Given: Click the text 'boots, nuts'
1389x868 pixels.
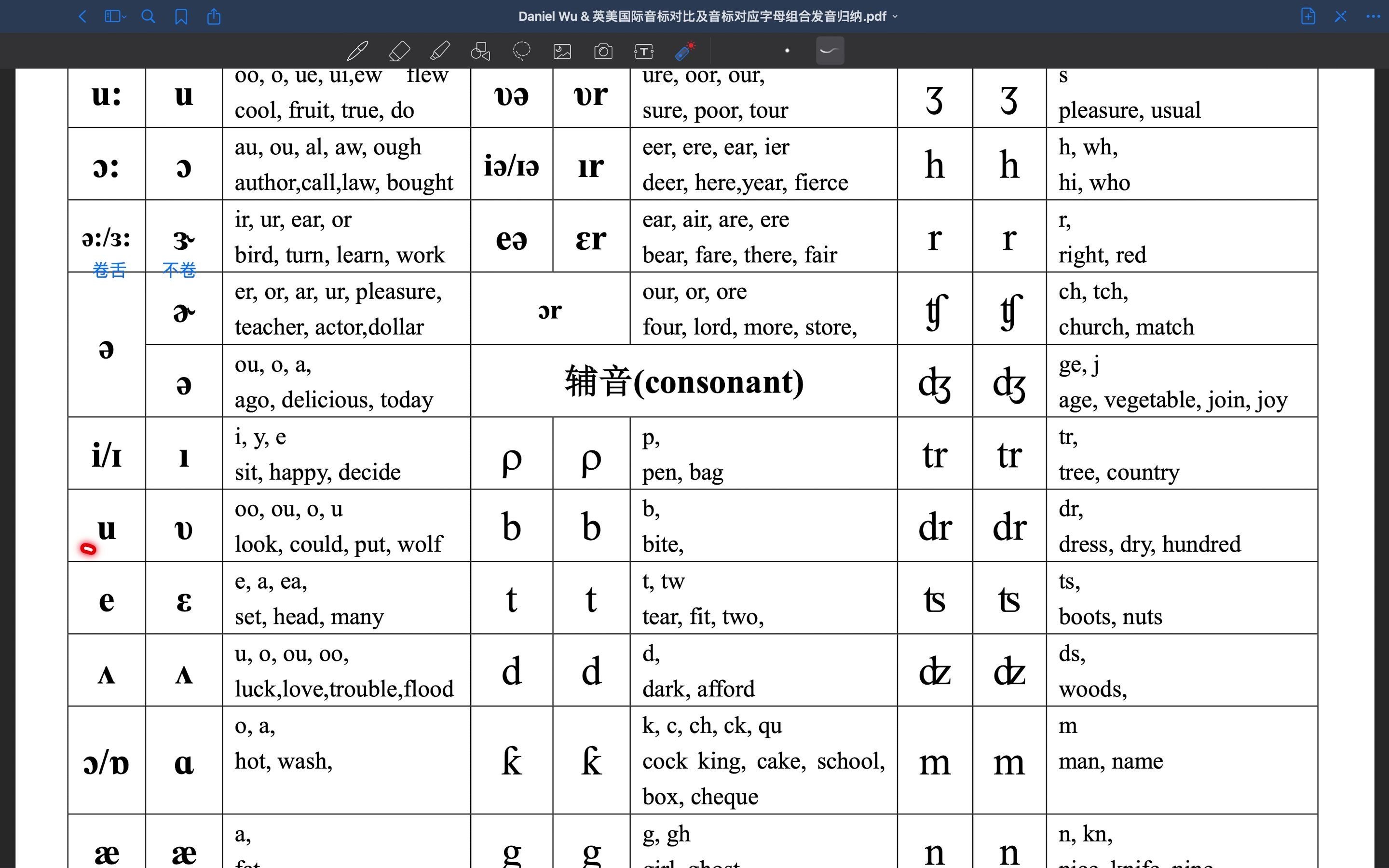Looking at the screenshot, I should tap(1110, 617).
